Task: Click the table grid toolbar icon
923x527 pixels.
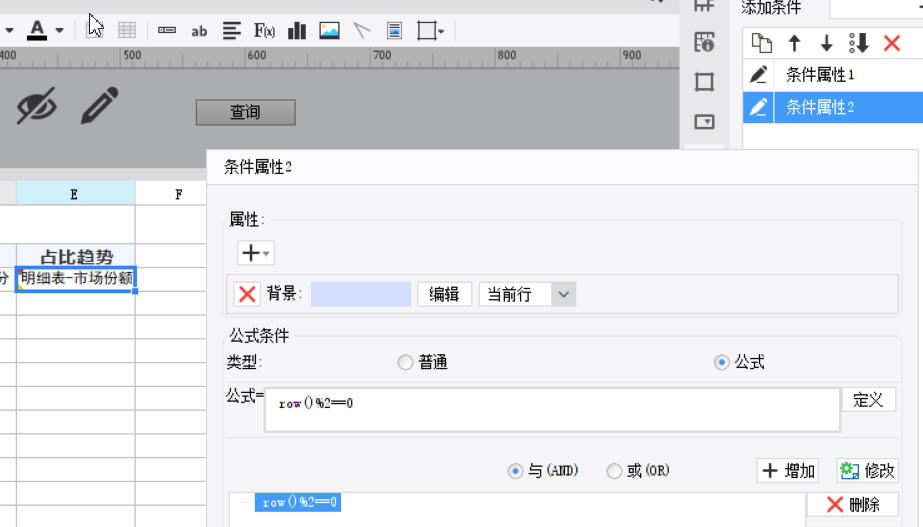Action: point(127,30)
